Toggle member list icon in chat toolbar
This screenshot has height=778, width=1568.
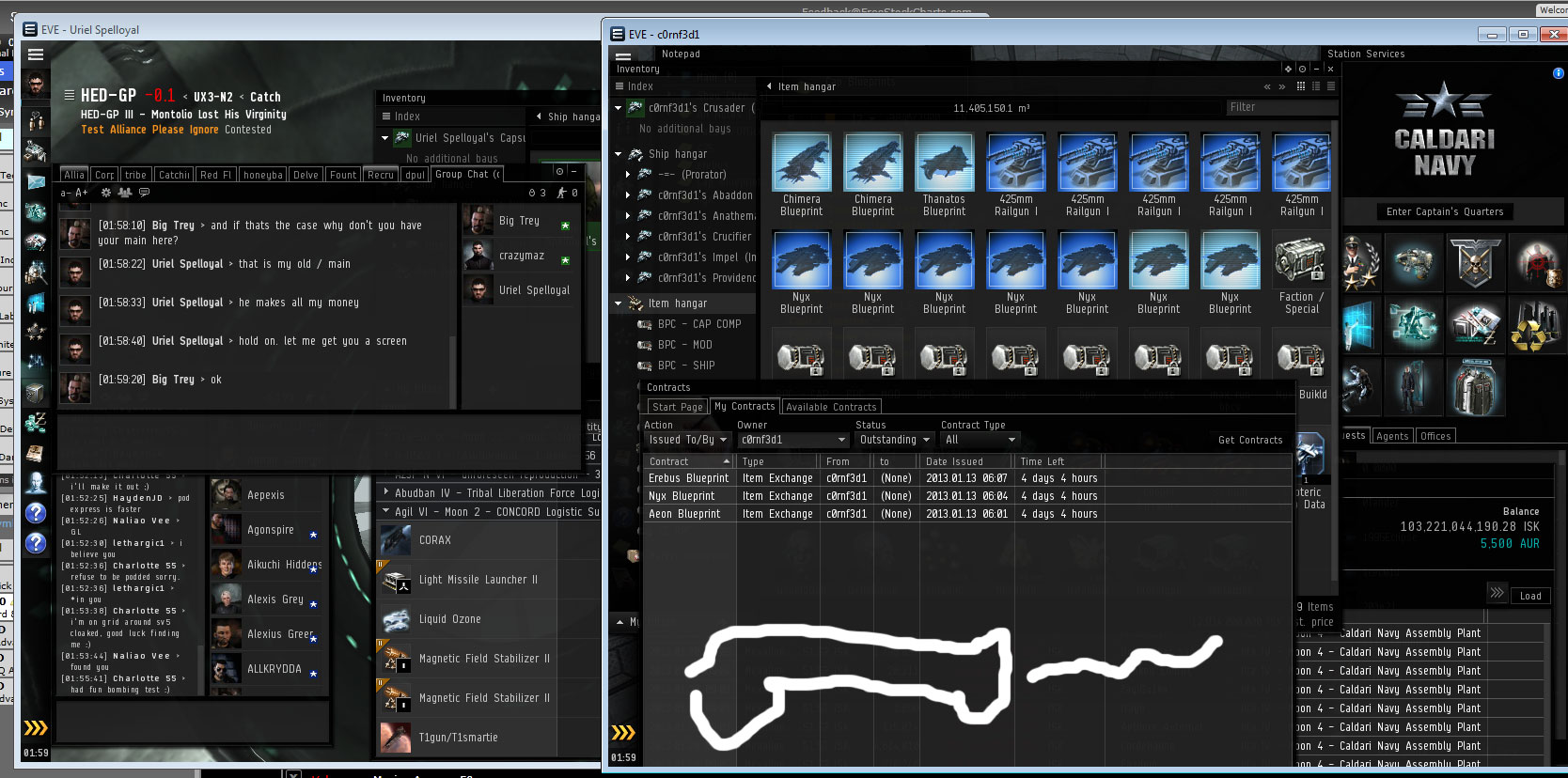(x=123, y=193)
